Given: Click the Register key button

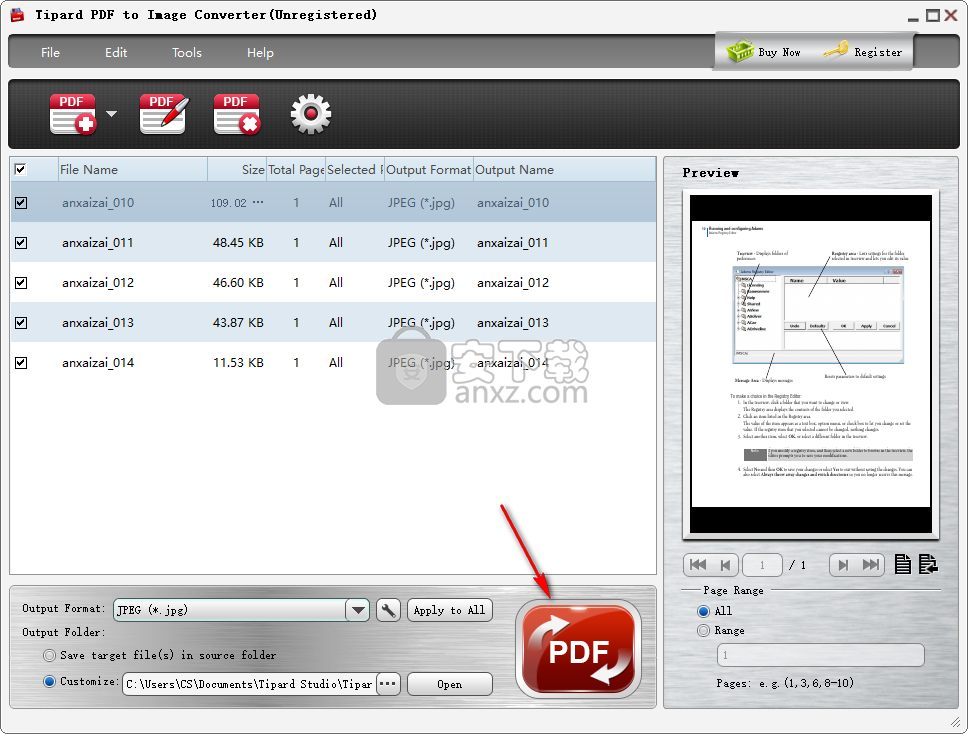Looking at the screenshot, I should tap(863, 52).
